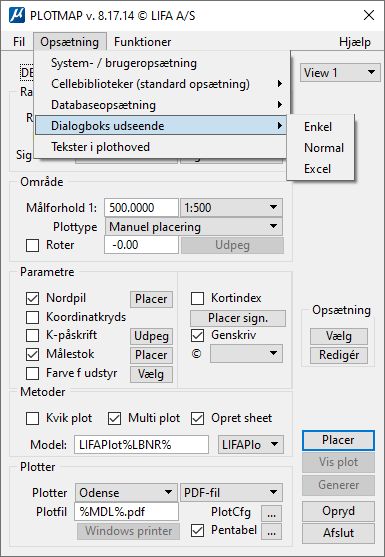Open the copyright © dropdown
The height and width of the screenshot is (557, 385).
(246, 353)
